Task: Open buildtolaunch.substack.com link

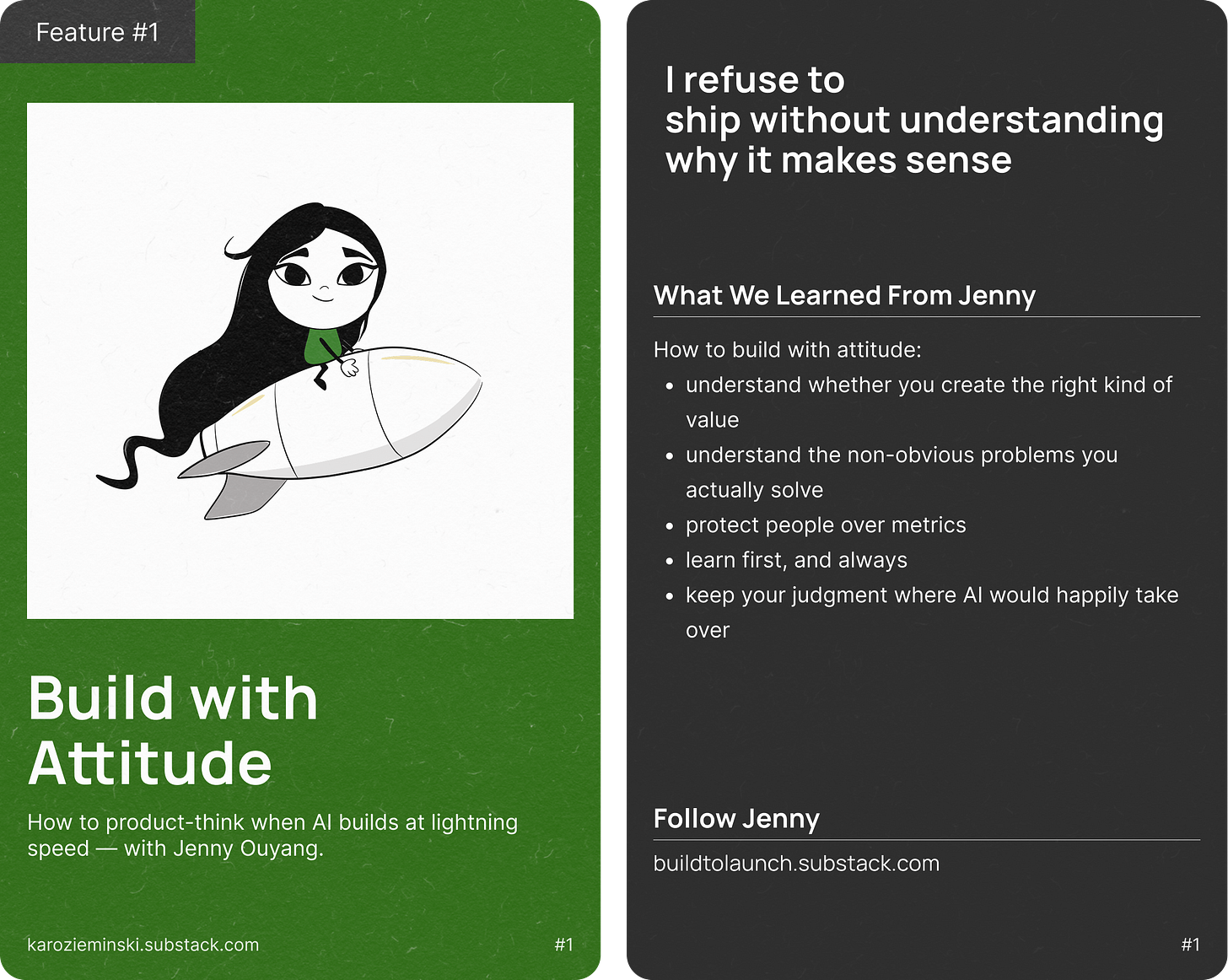Action: pos(796,863)
